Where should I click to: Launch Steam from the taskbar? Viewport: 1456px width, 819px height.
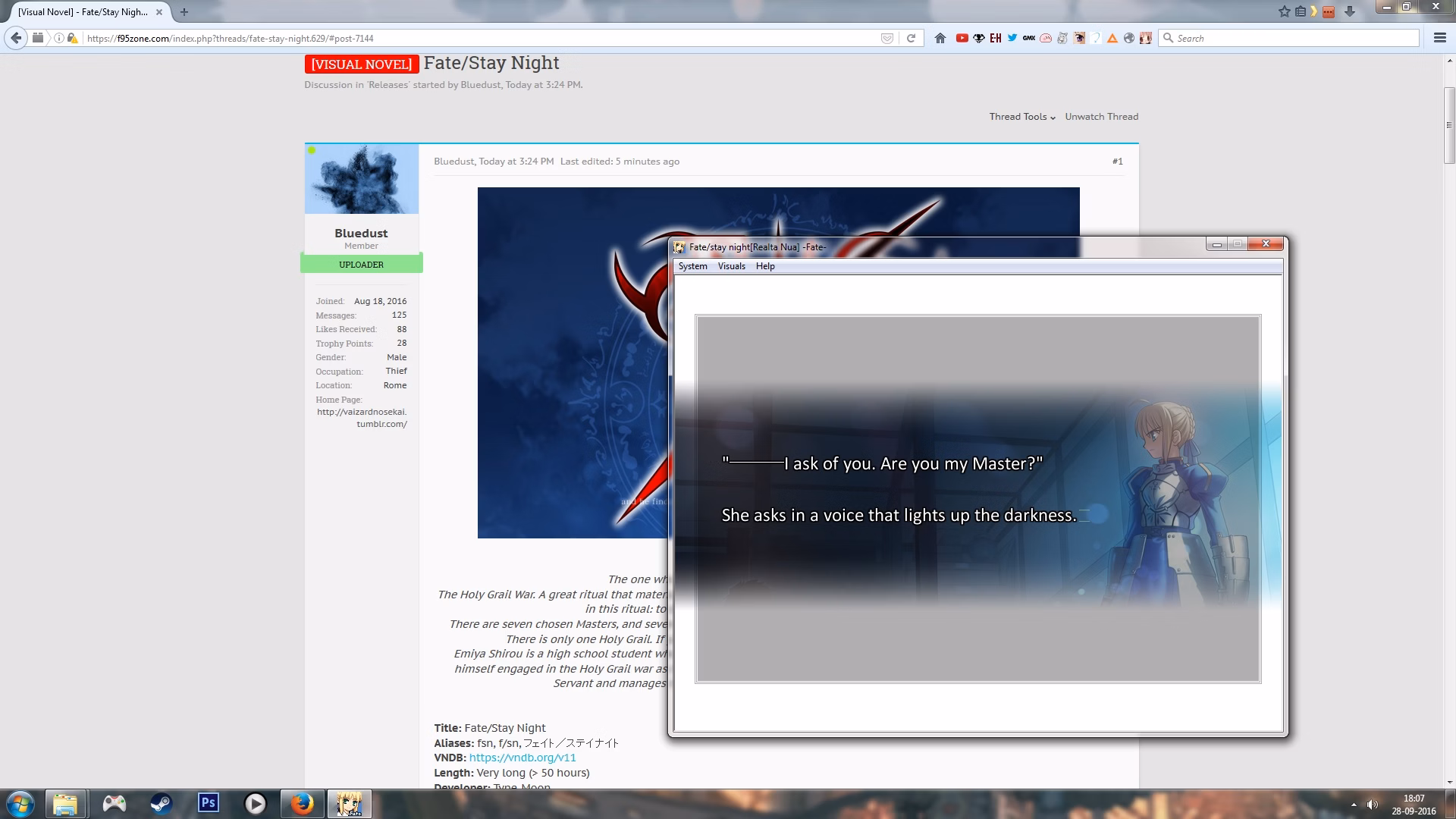[x=161, y=803]
